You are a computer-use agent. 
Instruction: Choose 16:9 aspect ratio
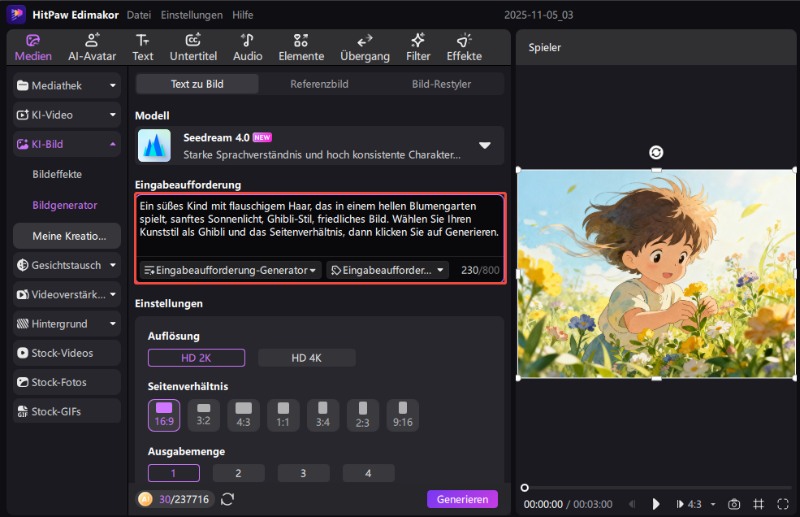pos(164,415)
